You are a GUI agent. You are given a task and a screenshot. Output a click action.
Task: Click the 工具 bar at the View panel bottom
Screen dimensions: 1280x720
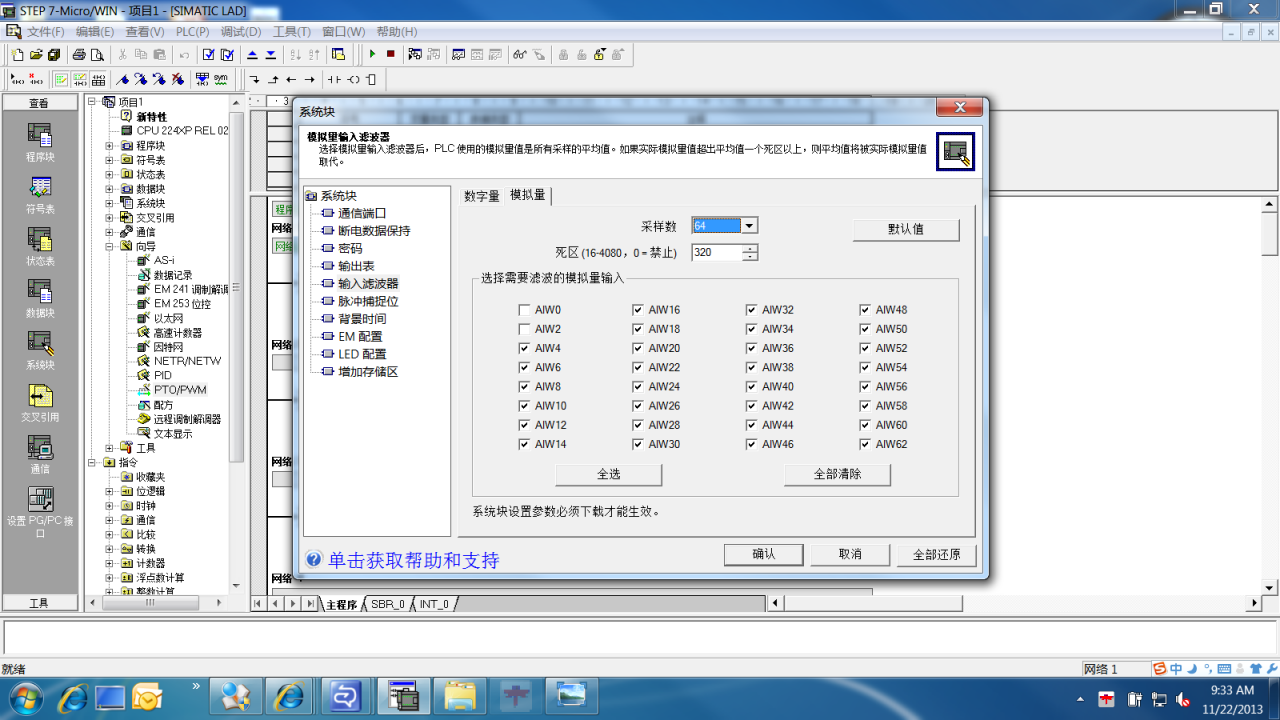click(x=40, y=603)
